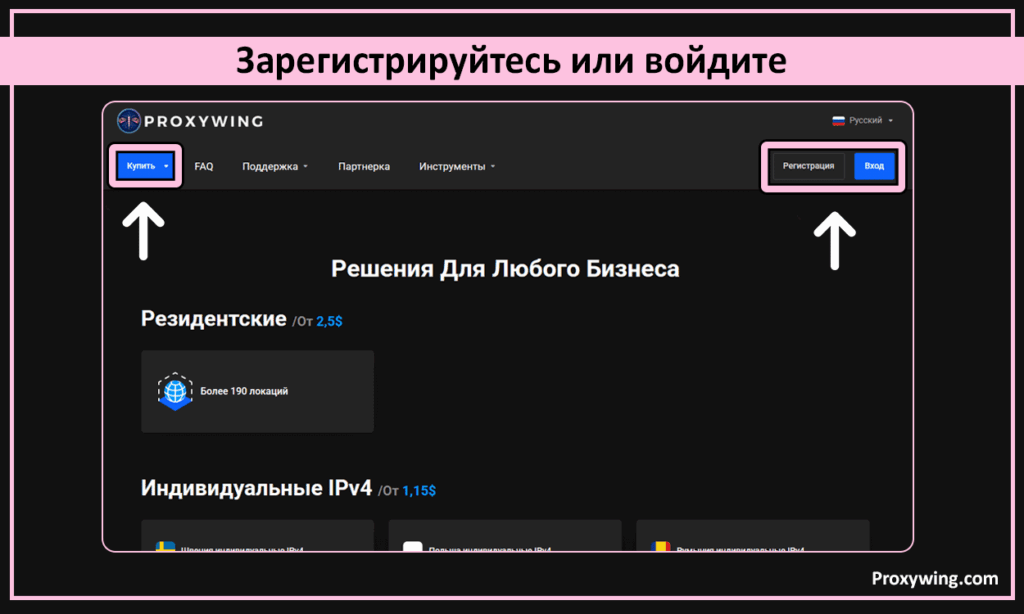Expand the Инструменты menu

(457, 167)
